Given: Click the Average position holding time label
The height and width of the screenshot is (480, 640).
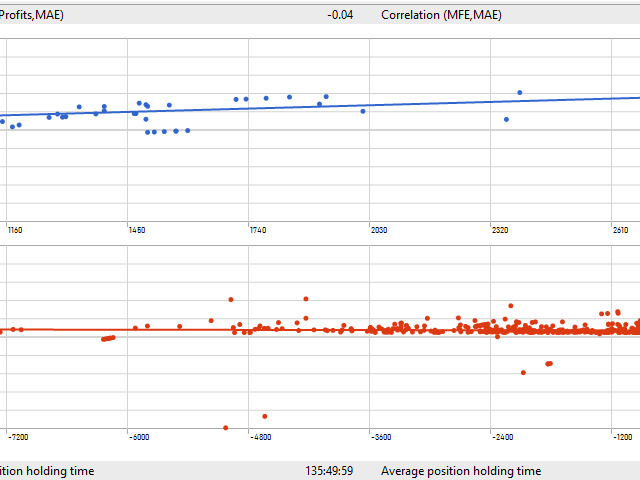Looking at the screenshot, I should coord(461,471).
